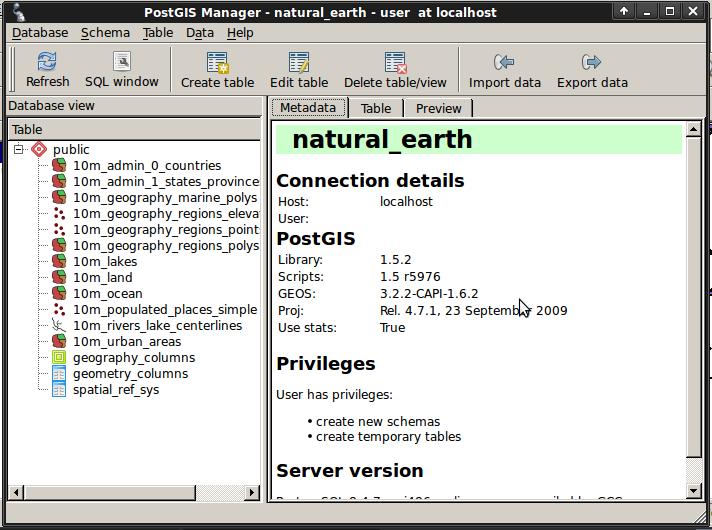Select the geography_columns view name

[x=134, y=357]
